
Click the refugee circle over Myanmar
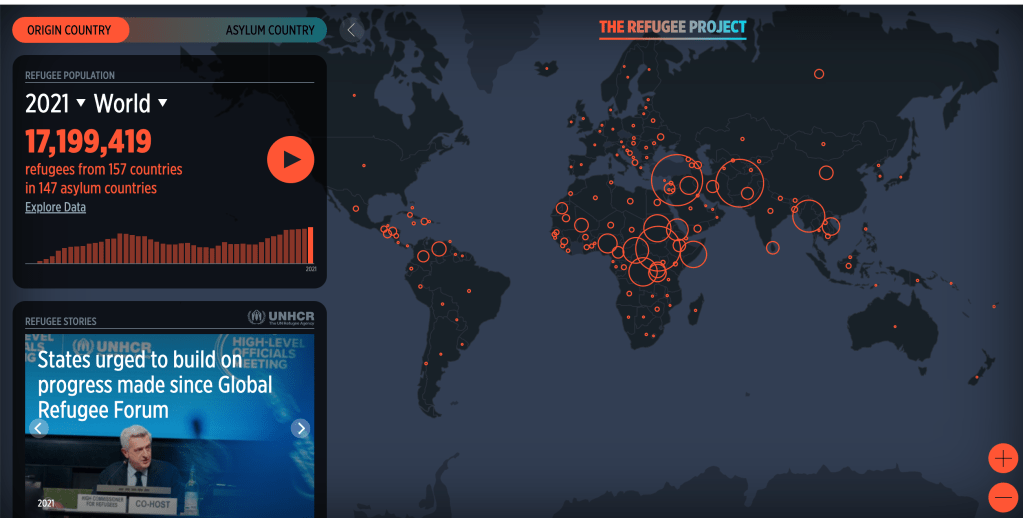click(808, 215)
